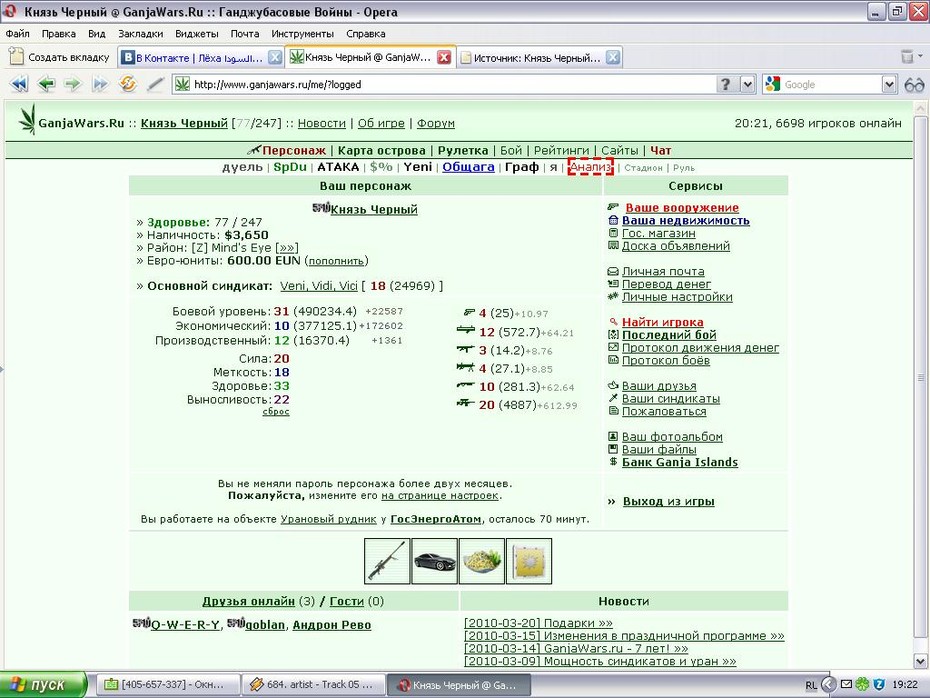Image resolution: width=930 pixels, height=698 pixels.
Task: Click the Windows пуск start button
Action: [x=43, y=684]
